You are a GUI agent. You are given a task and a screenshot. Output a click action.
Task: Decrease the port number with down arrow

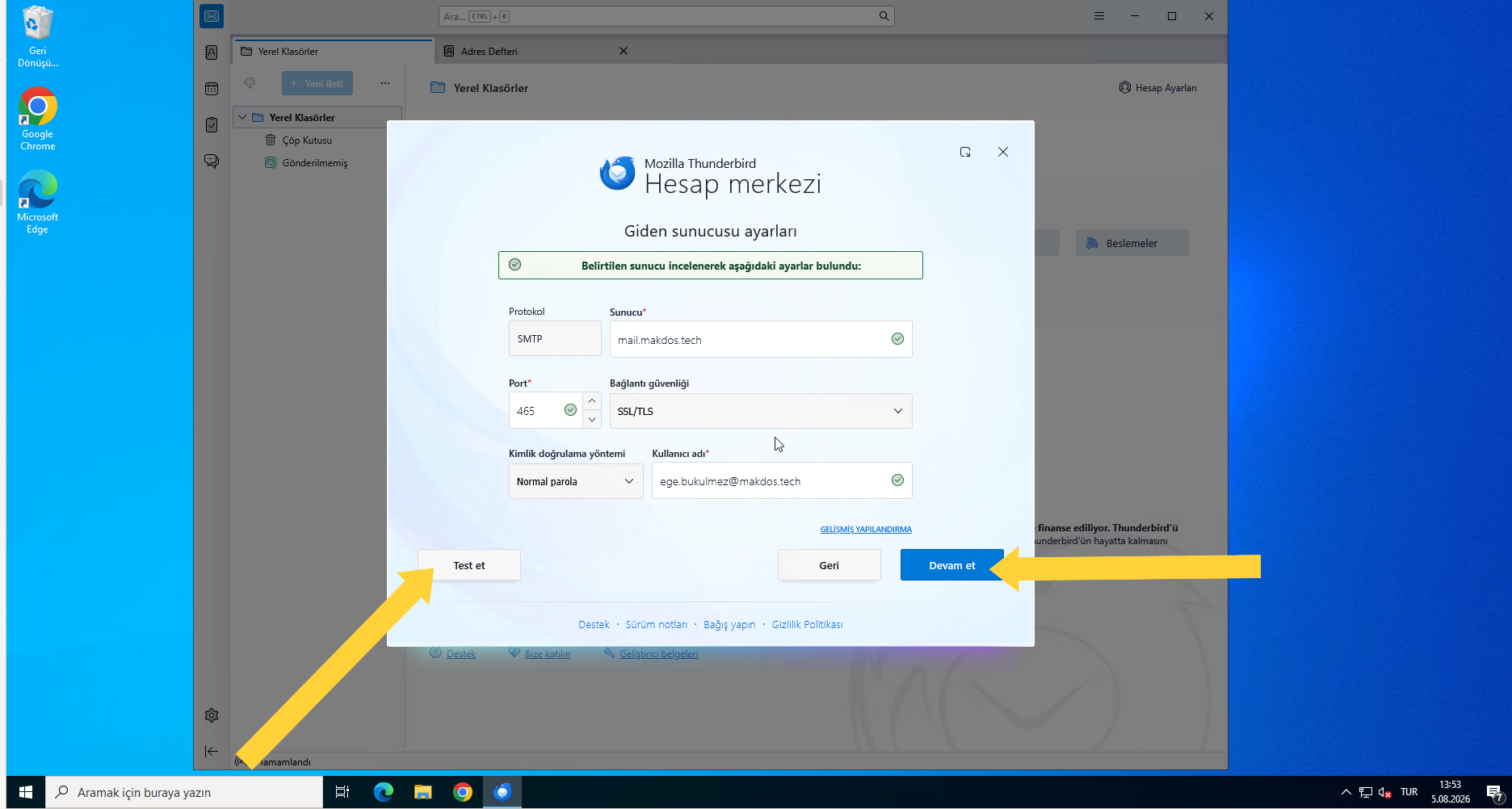[x=592, y=420]
